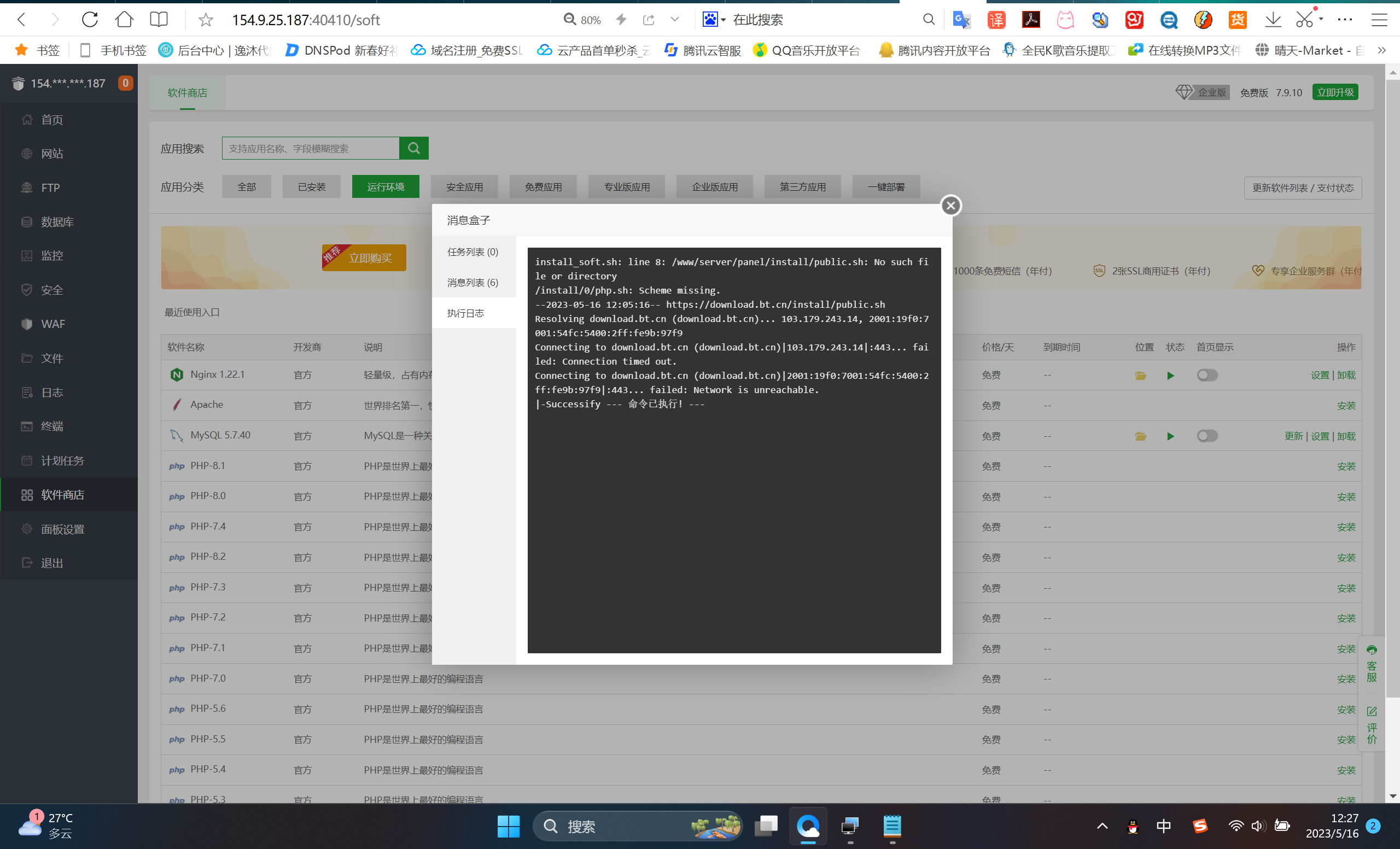The image size is (1400, 849).
Task: Click the orange notification badge 0
Action: click(125, 83)
